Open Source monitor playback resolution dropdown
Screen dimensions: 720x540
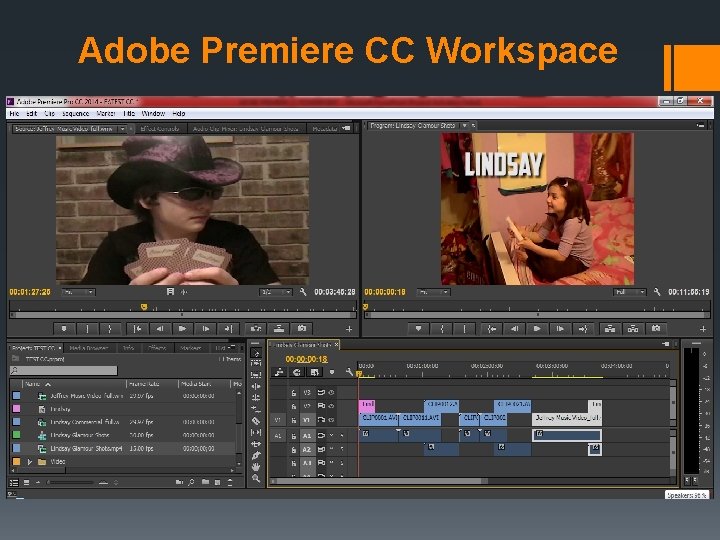tap(276, 292)
